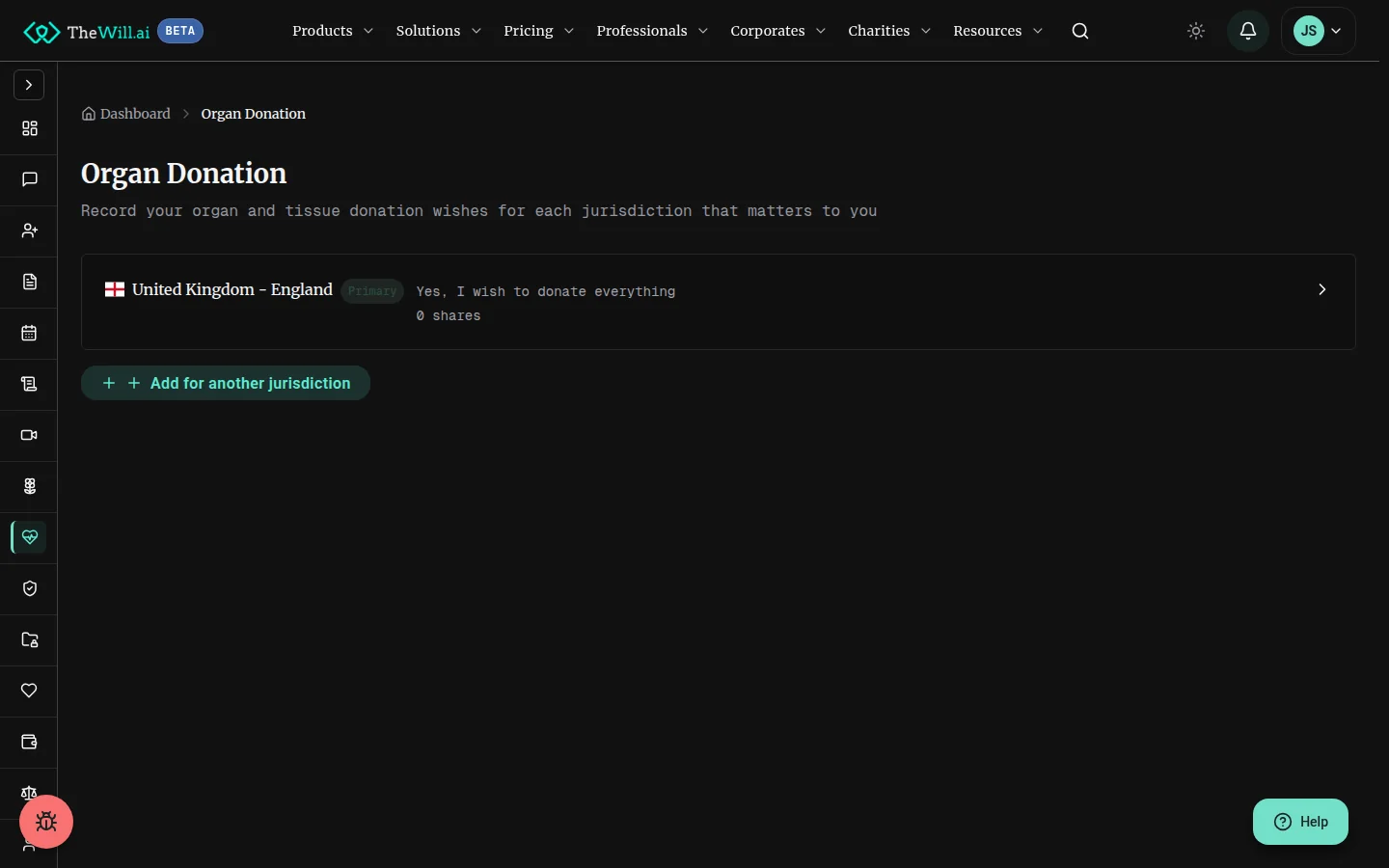The width and height of the screenshot is (1389, 868).
Task: Open the wallet sidebar icon
Action: [x=30, y=742]
